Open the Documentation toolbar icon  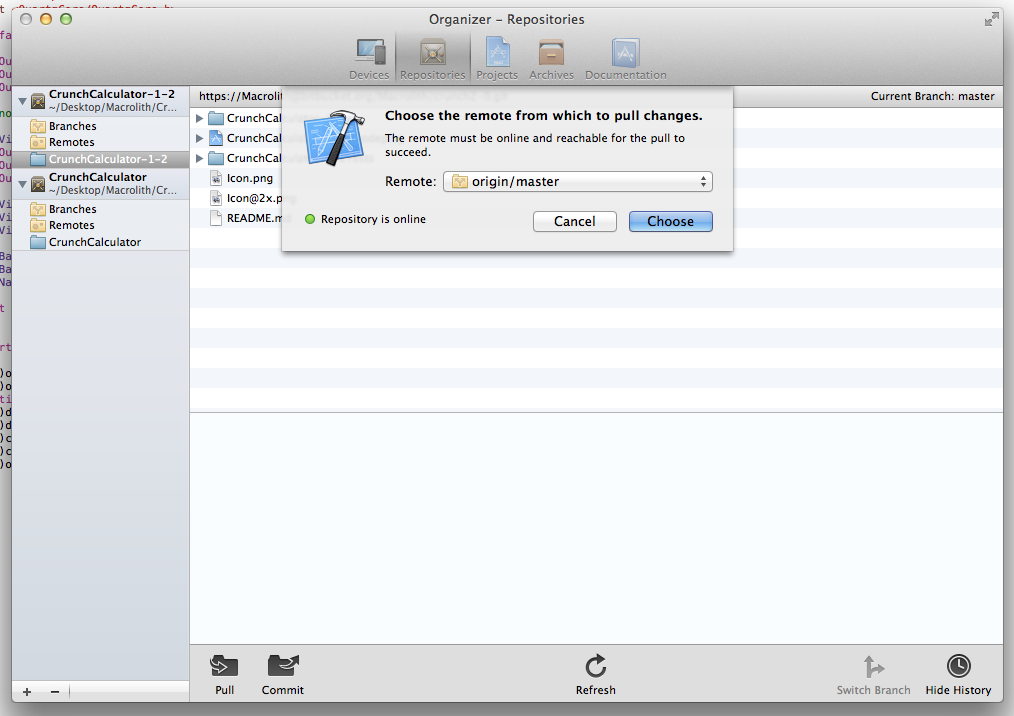click(x=625, y=59)
